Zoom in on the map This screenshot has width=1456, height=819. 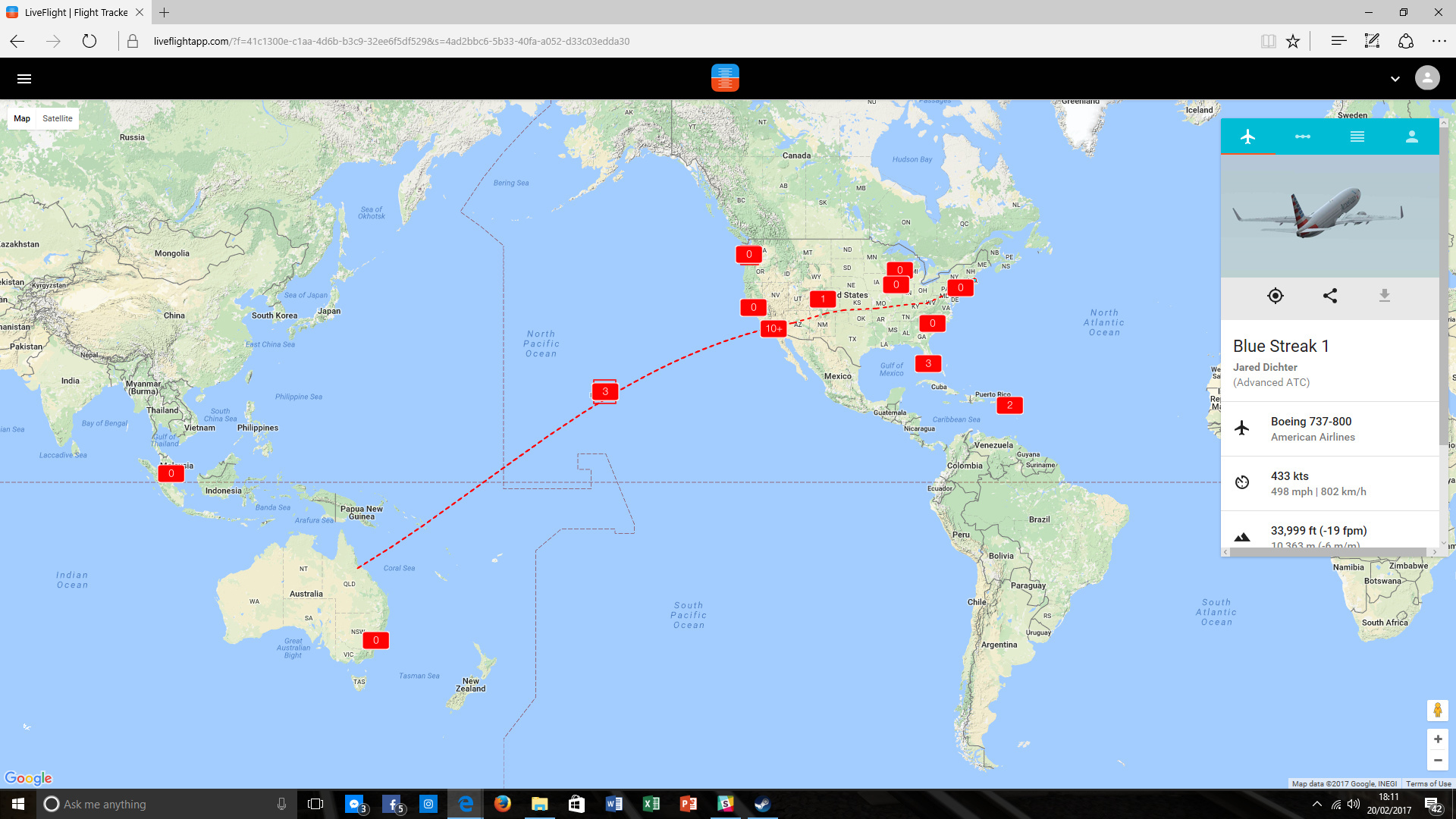point(1437,739)
